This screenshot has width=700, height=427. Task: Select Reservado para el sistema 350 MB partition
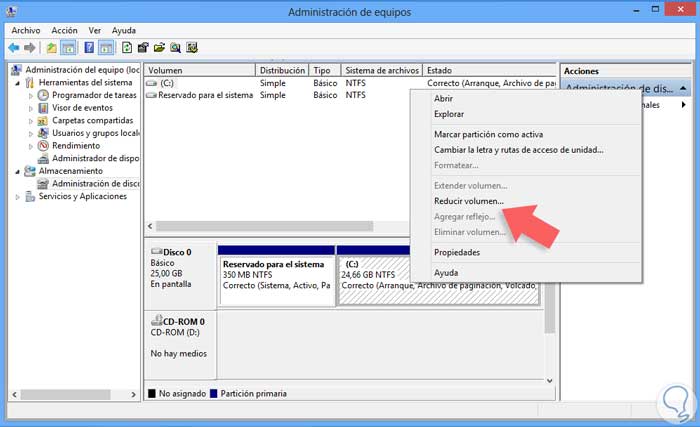276,280
